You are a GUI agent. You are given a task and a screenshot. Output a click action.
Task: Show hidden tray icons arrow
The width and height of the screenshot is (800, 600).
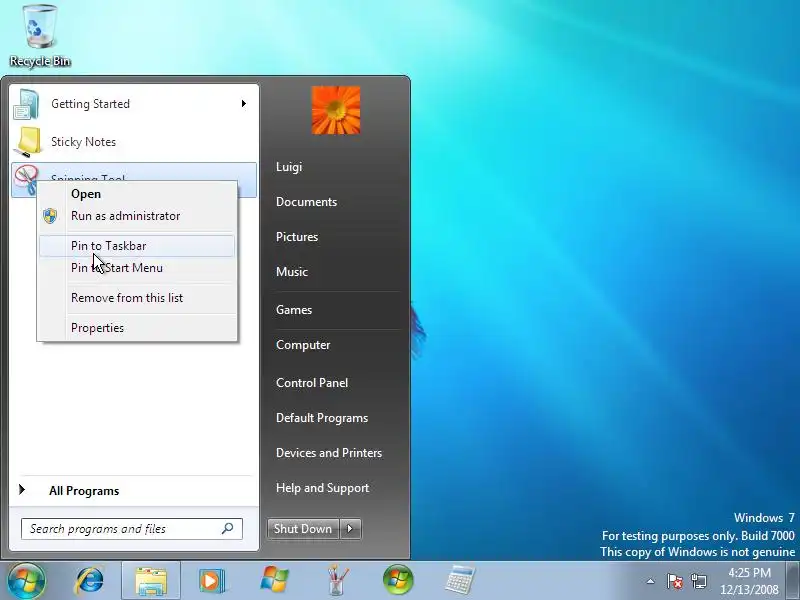651,581
